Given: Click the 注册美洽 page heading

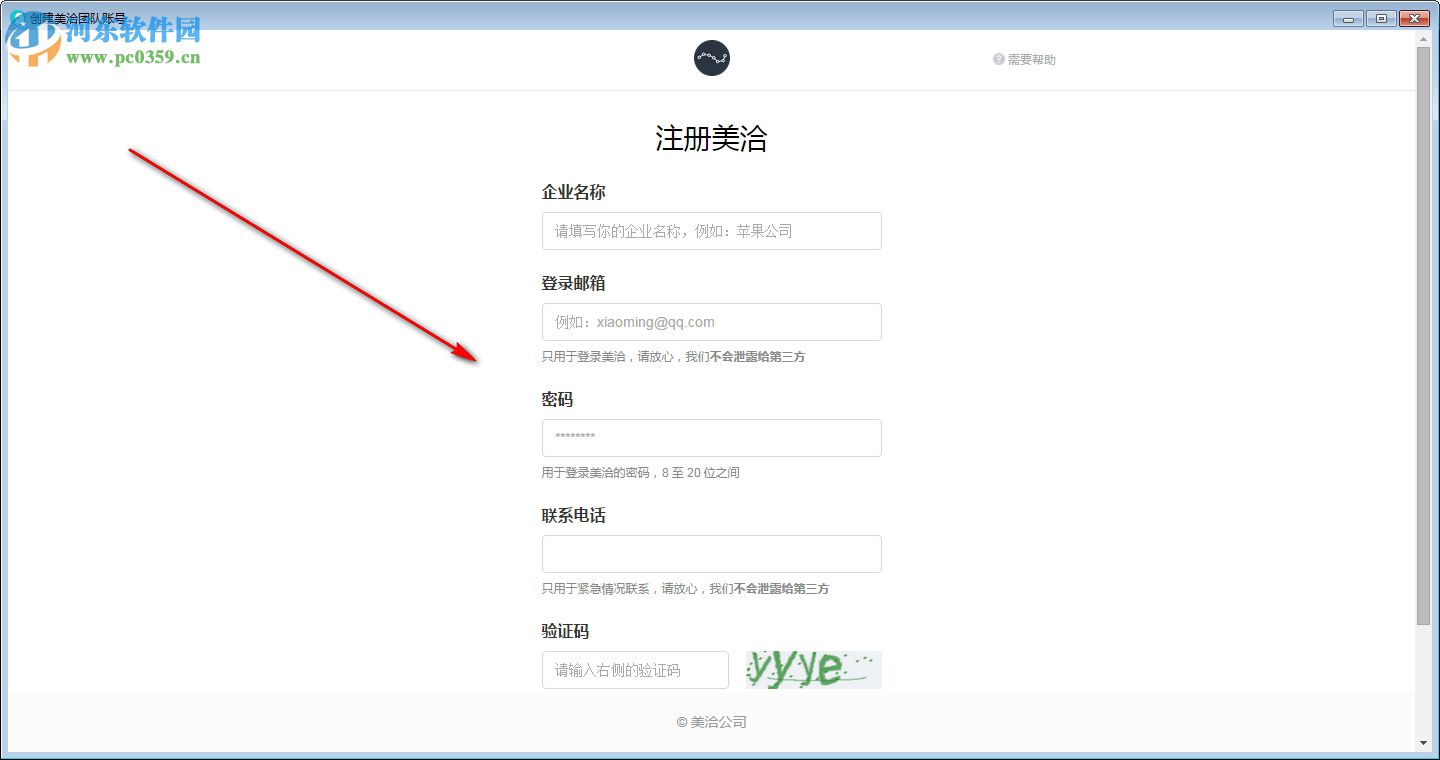Looking at the screenshot, I should (711, 139).
